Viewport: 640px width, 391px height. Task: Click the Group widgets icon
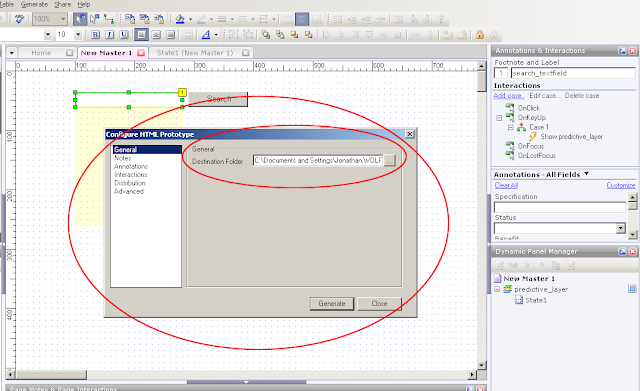pos(233,35)
